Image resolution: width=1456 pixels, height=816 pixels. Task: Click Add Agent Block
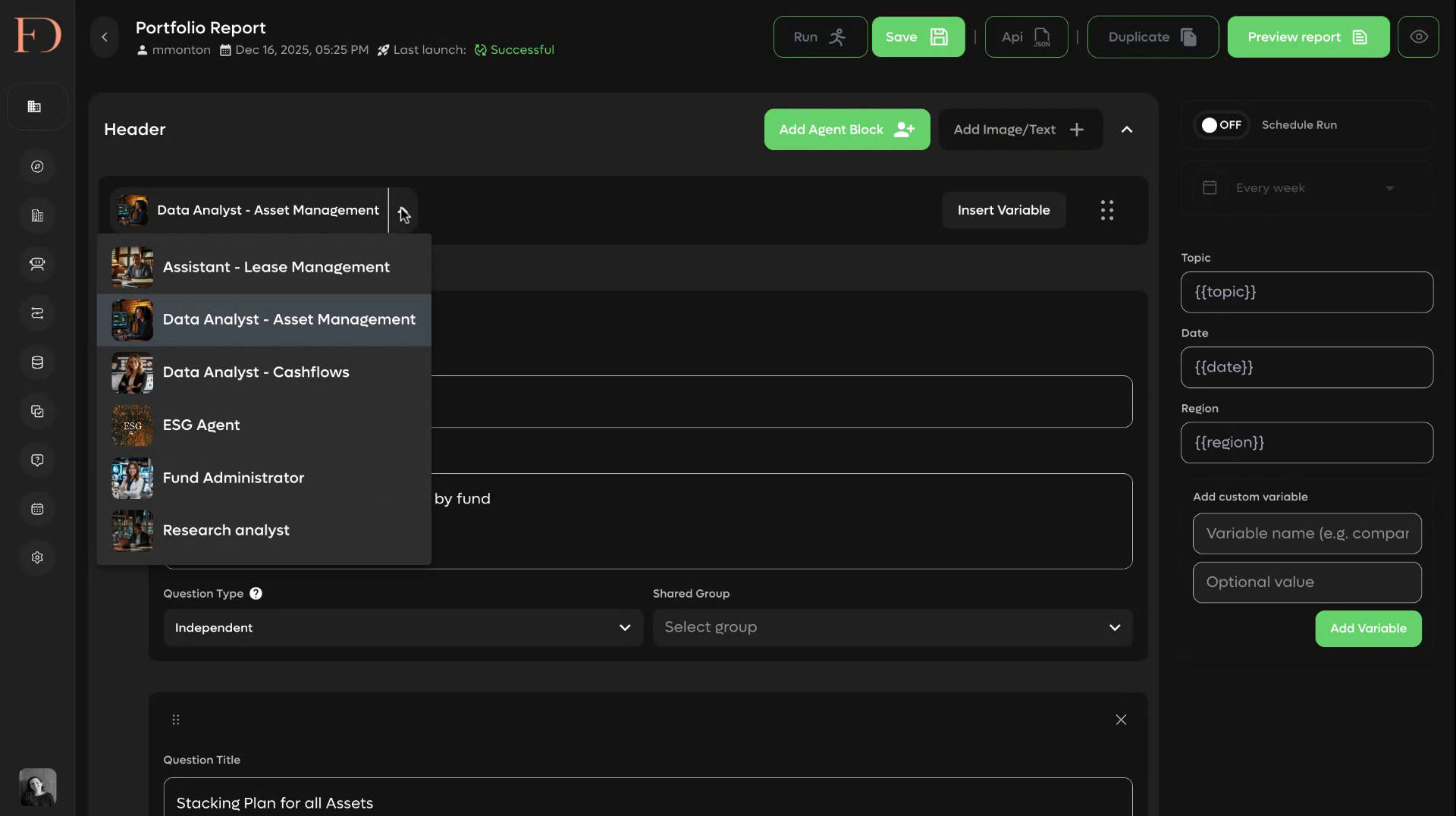tap(846, 130)
